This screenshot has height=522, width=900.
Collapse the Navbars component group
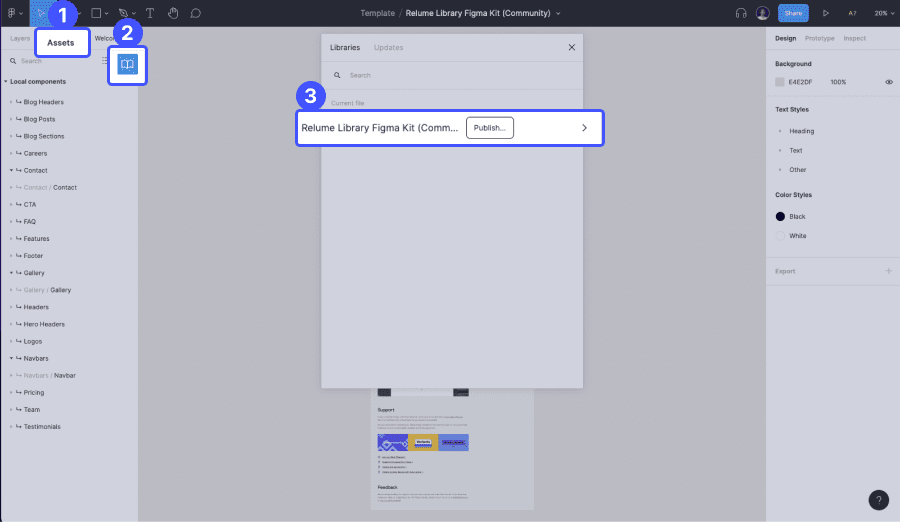[11, 358]
